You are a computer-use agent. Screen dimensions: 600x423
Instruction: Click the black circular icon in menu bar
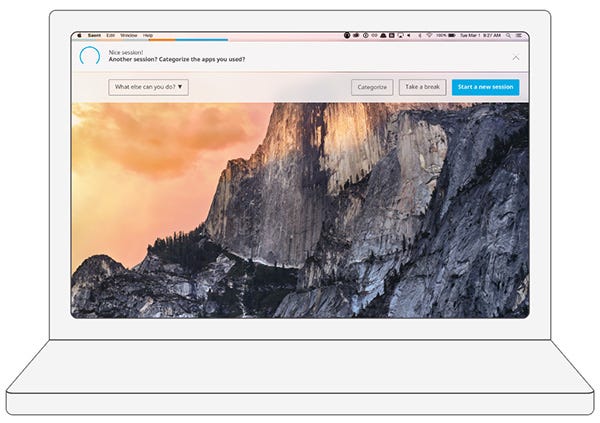tap(347, 35)
